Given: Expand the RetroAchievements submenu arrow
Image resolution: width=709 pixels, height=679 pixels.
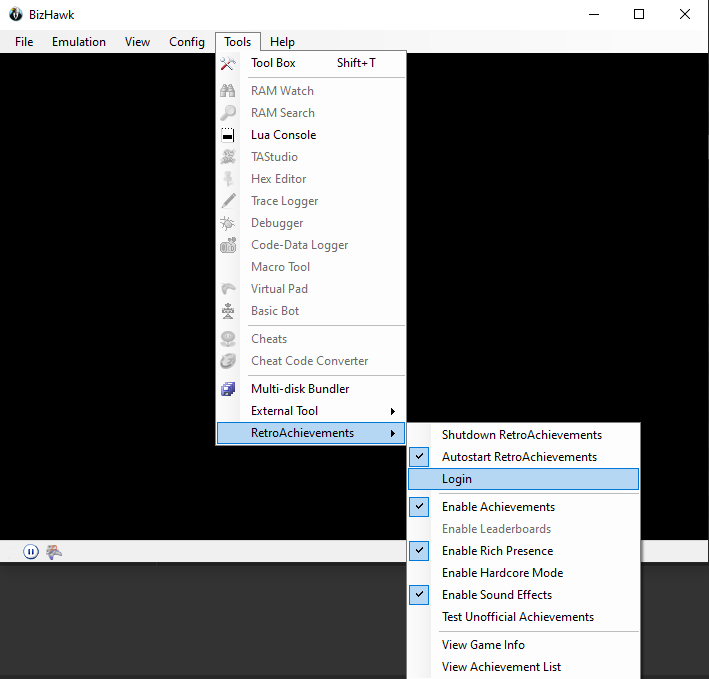Looking at the screenshot, I should pyautogui.click(x=392, y=434).
